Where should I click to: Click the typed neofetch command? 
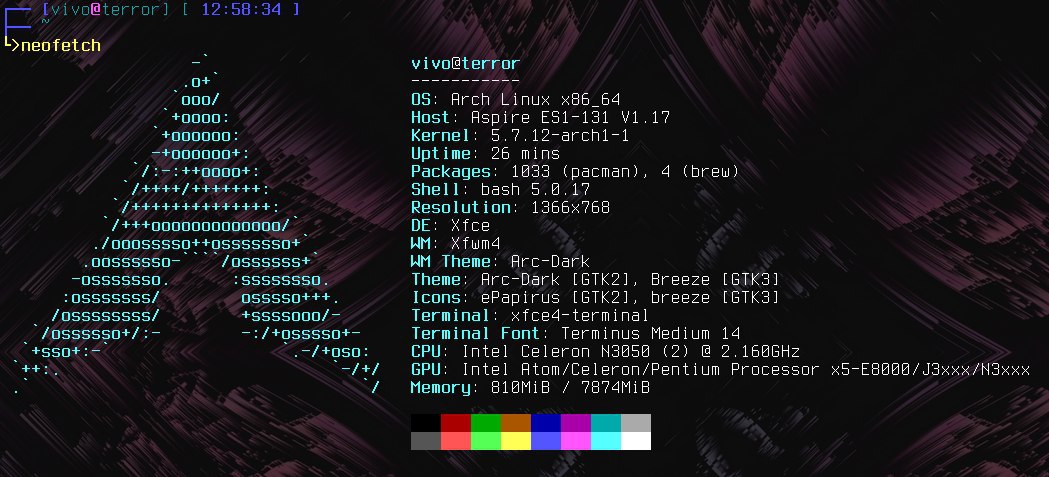(61, 45)
